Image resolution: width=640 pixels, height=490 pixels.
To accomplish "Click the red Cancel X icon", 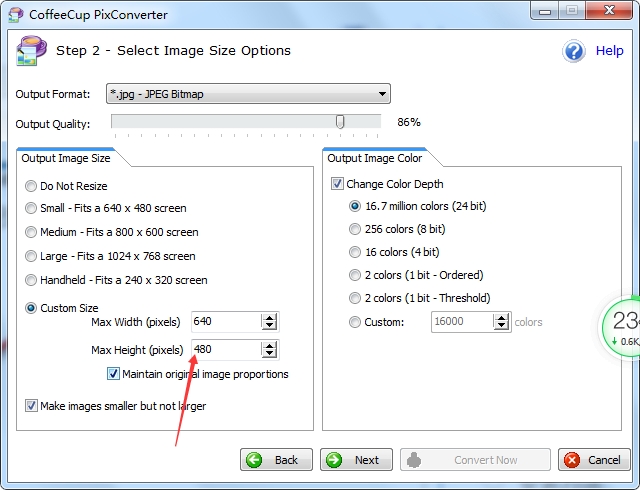I will click(571, 460).
